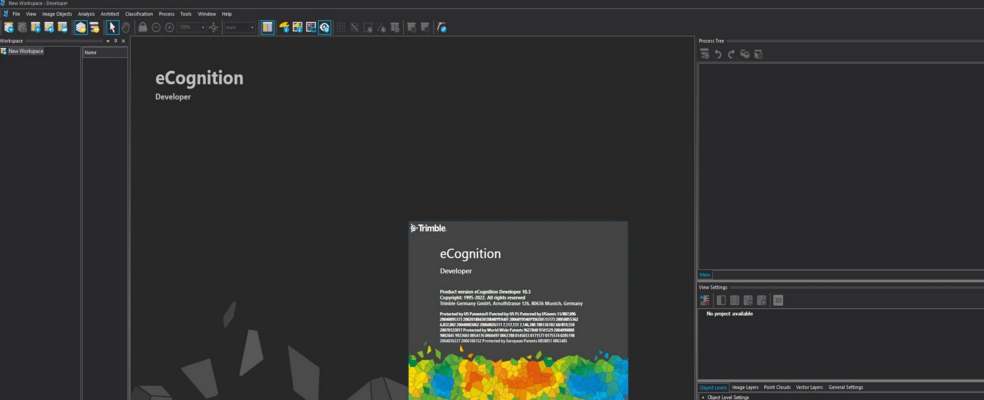Click the greyed-out workspace icon beside Create New Workspace
This screenshot has height=400, width=984.
point(22,27)
